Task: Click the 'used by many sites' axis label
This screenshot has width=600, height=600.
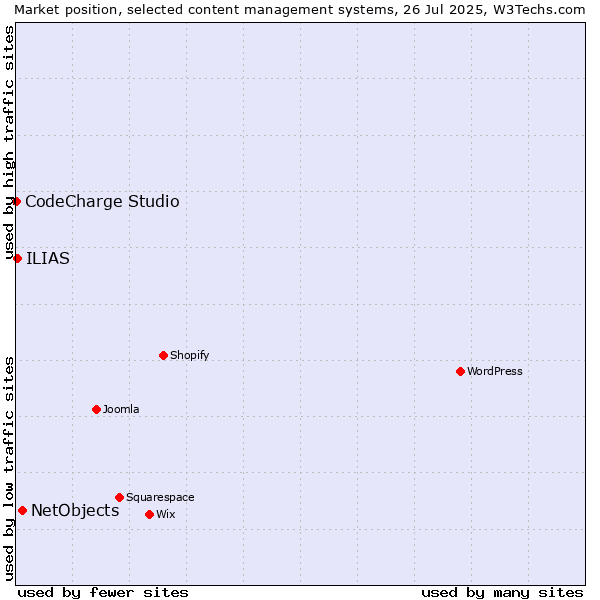Action: point(502,593)
